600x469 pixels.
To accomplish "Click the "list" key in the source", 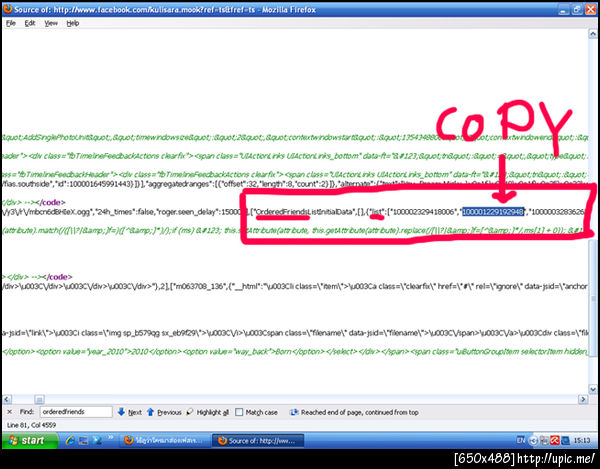I will click(x=377, y=212).
